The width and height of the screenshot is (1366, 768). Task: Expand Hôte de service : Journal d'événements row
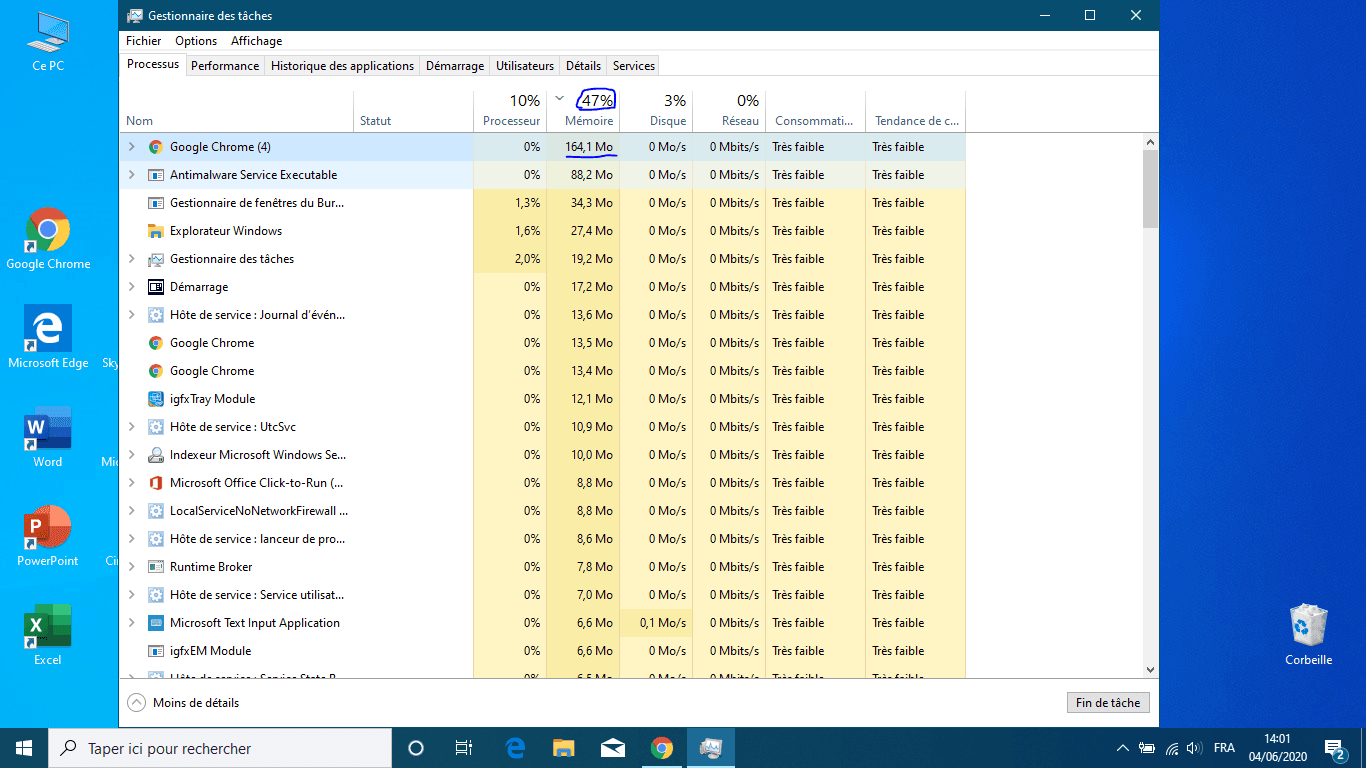(131, 315)
